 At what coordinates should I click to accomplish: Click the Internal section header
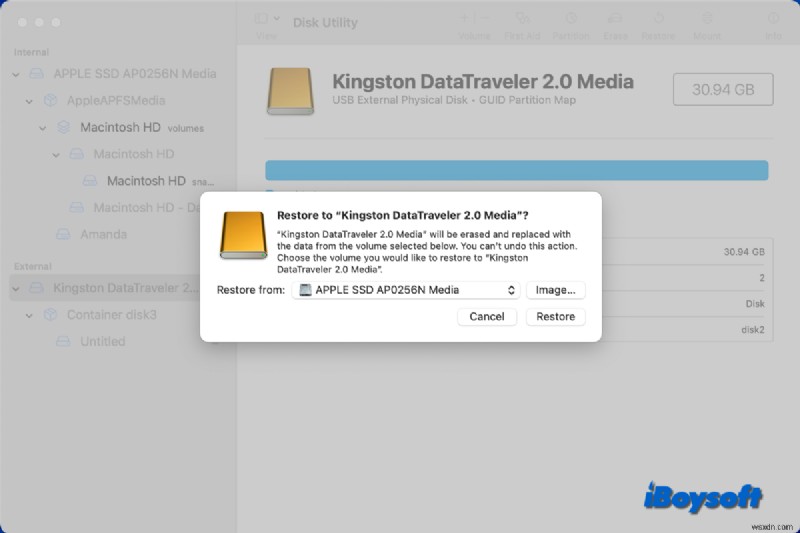click(31, 52)
